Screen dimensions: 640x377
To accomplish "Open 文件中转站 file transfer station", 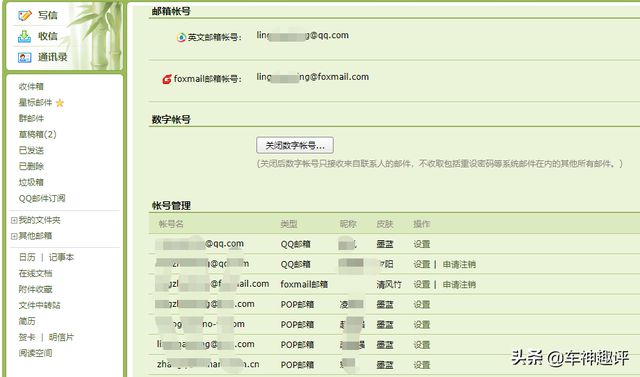I will point(40,305).
